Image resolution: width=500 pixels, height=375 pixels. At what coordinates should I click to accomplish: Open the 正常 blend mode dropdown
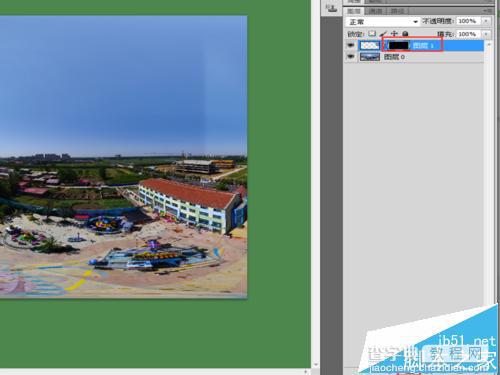point(382,22)
